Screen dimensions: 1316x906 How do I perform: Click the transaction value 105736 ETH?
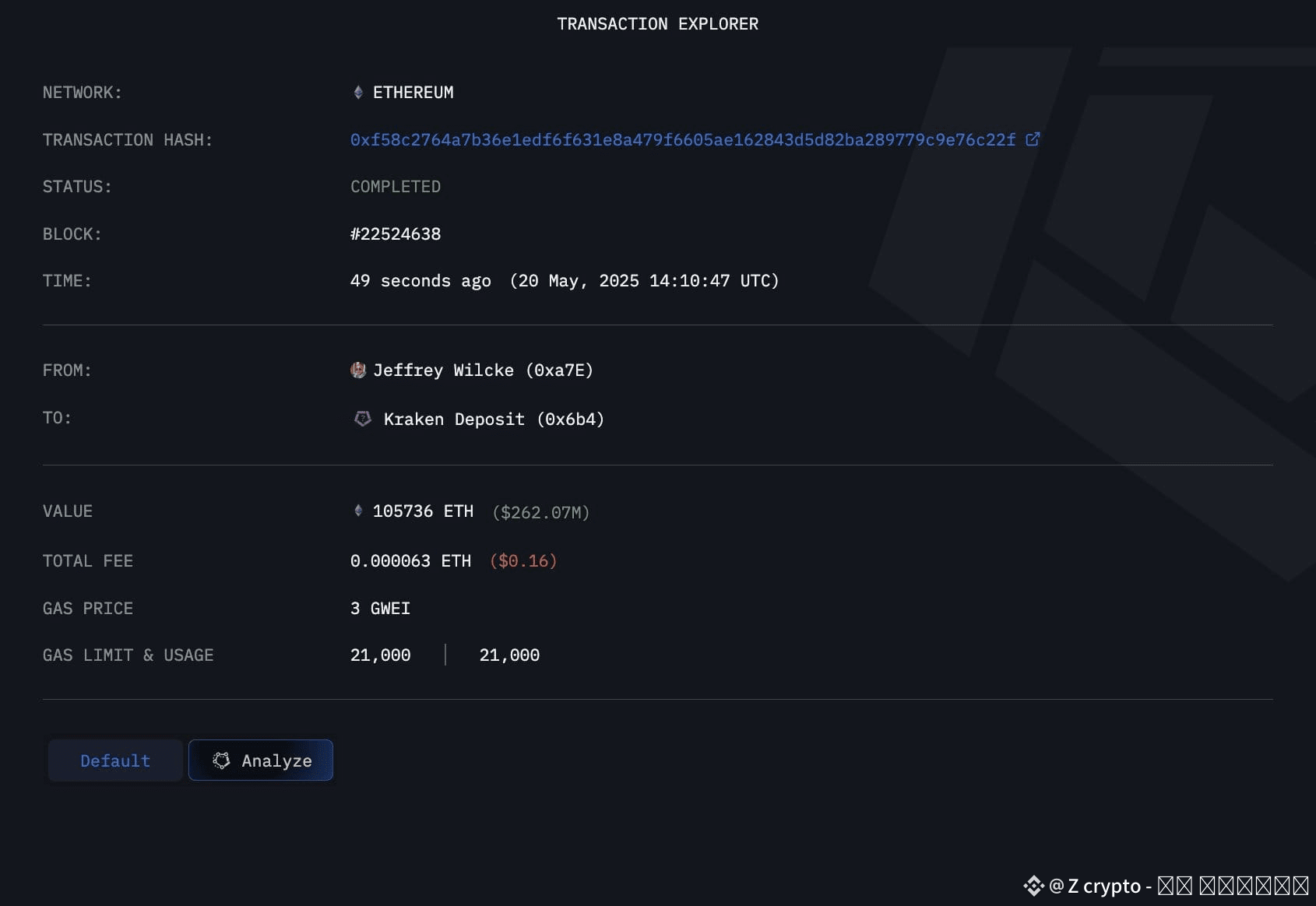click(x=423, y=511)
